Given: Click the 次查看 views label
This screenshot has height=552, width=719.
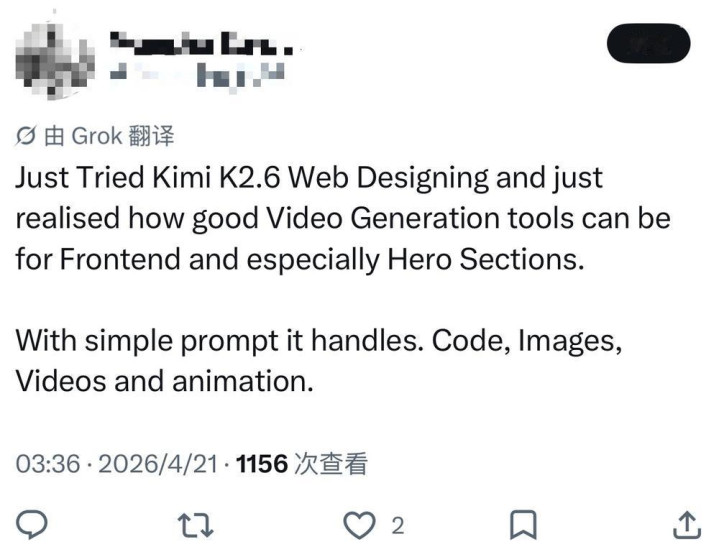Looking at the screenshot, I should click(331, 464).
